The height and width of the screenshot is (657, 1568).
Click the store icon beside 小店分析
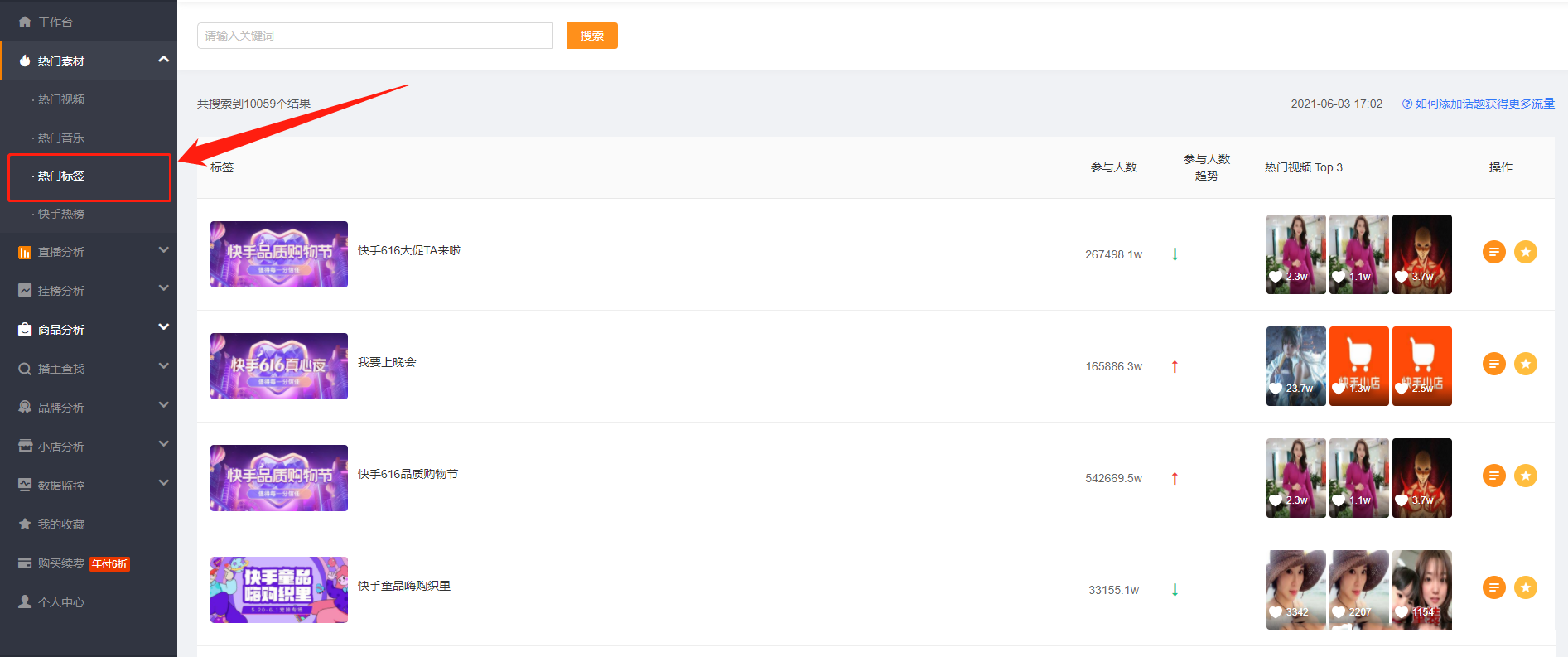point(25,446)
